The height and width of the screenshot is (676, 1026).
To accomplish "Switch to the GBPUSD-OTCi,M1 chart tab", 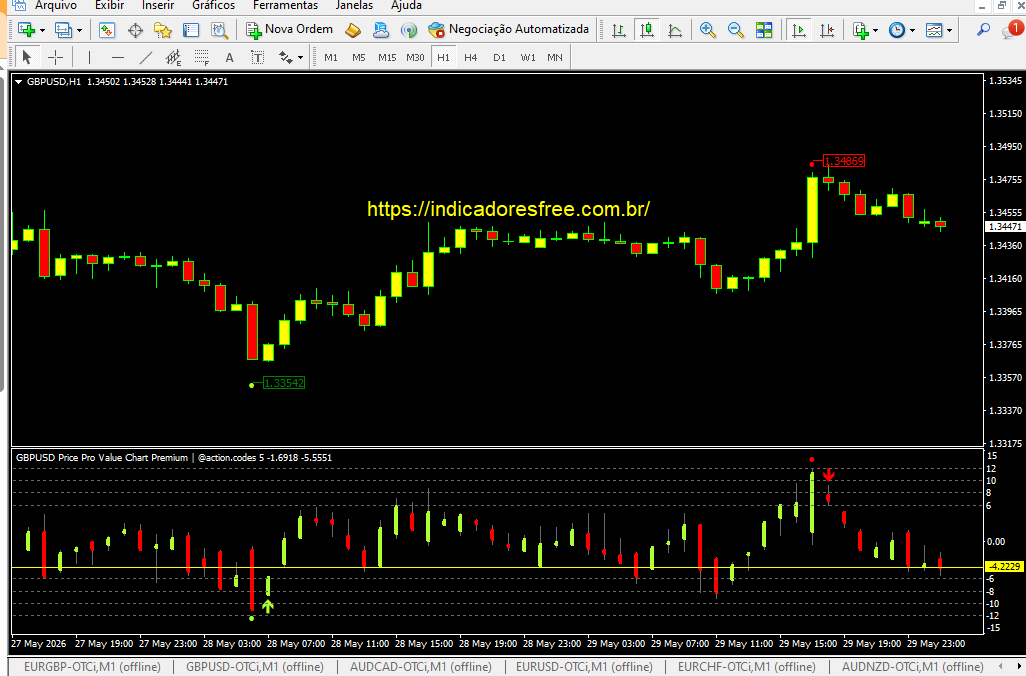I will pos(255,667).
